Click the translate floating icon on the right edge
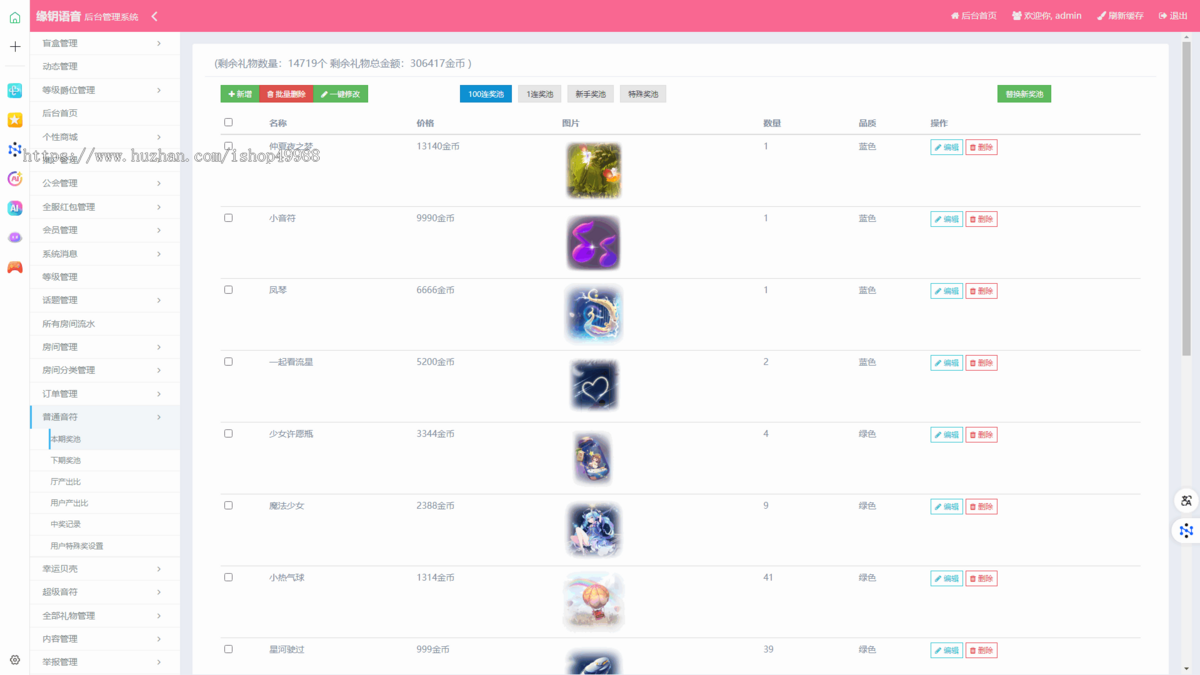 point(1186,501)
